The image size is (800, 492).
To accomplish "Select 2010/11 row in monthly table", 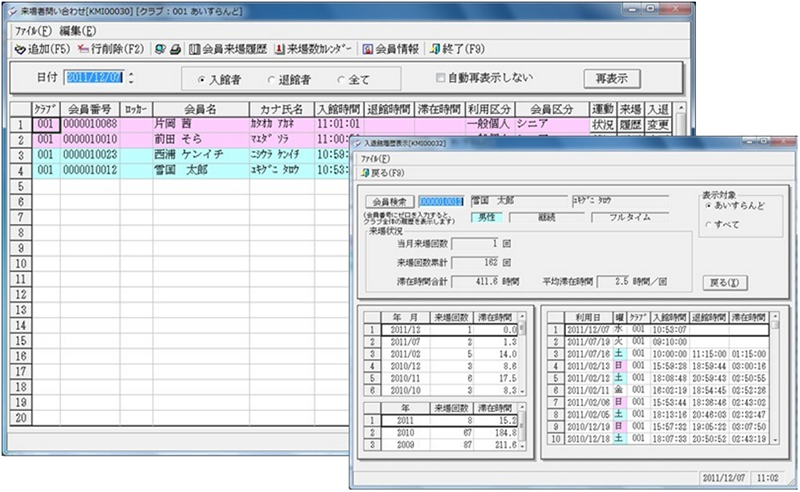I will pyautogui.click(x=449, y=379).
